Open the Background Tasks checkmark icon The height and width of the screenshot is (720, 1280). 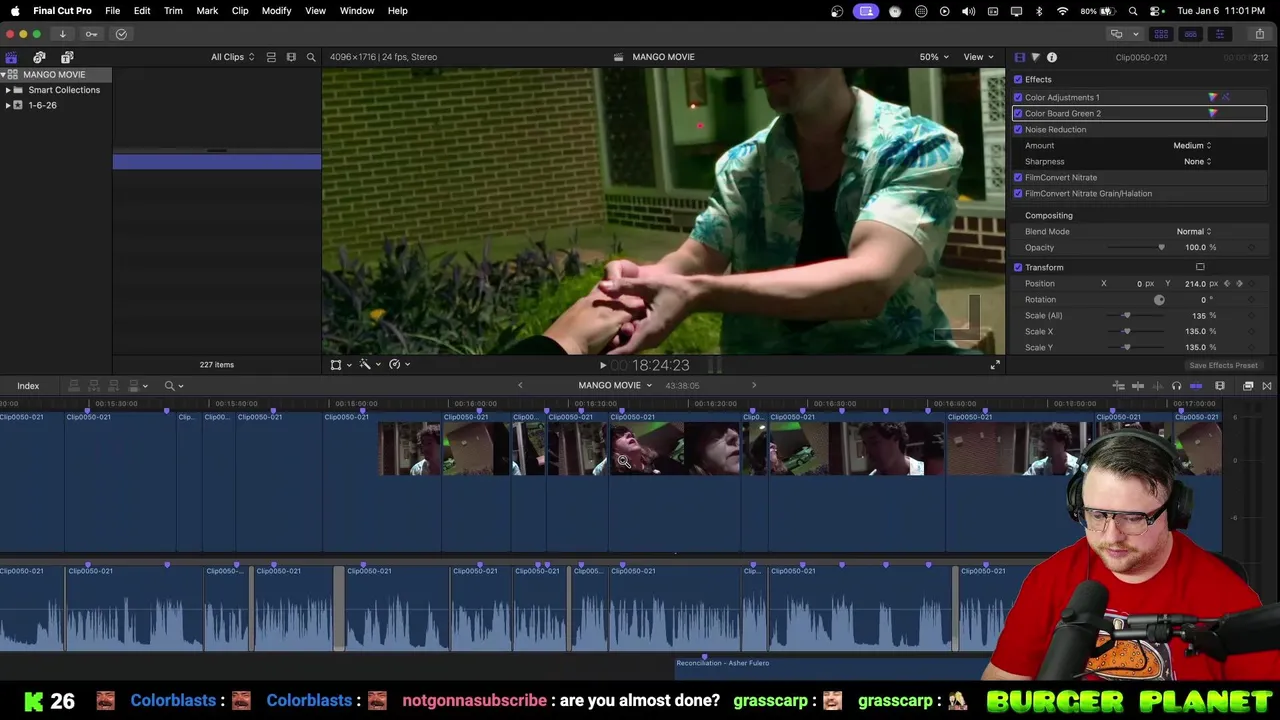(x=121, y=34)
